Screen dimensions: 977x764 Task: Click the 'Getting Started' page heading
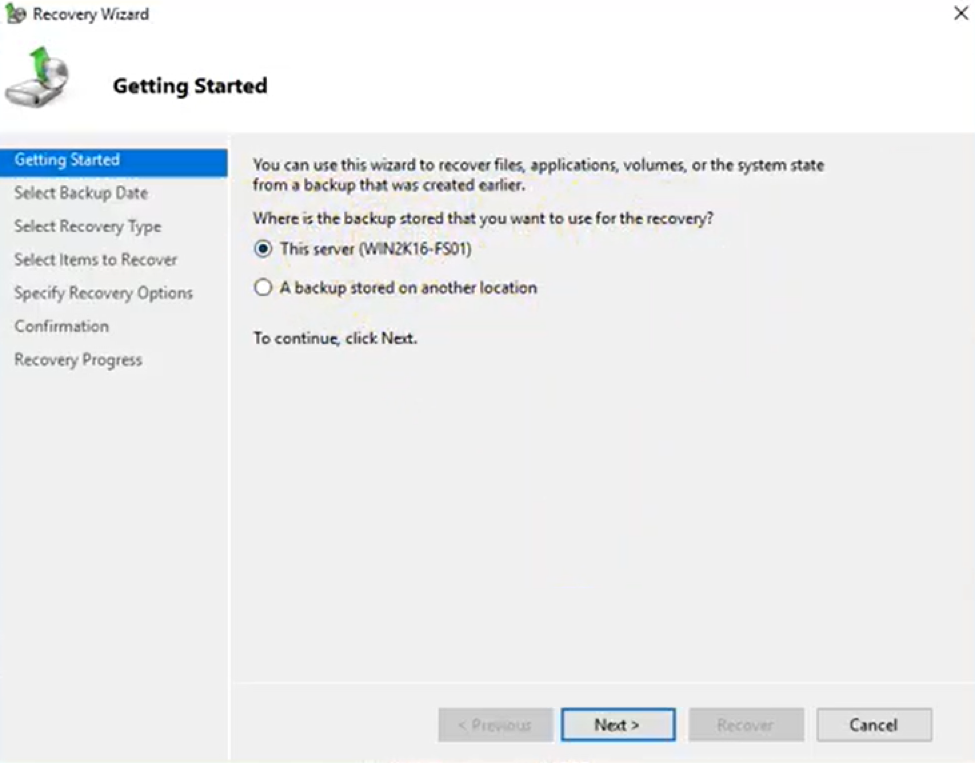pyautogui.click(x=190, y=86)
